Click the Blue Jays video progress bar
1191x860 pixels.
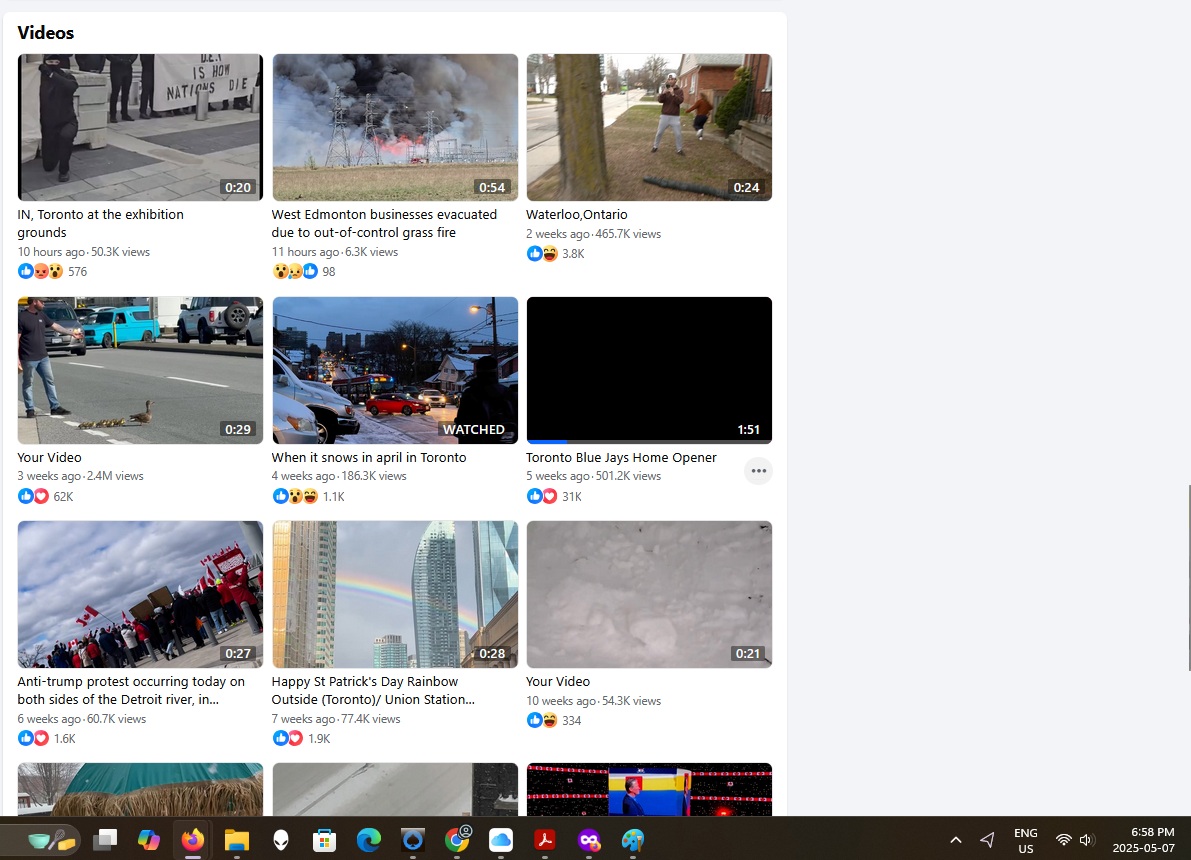[649, 441]
